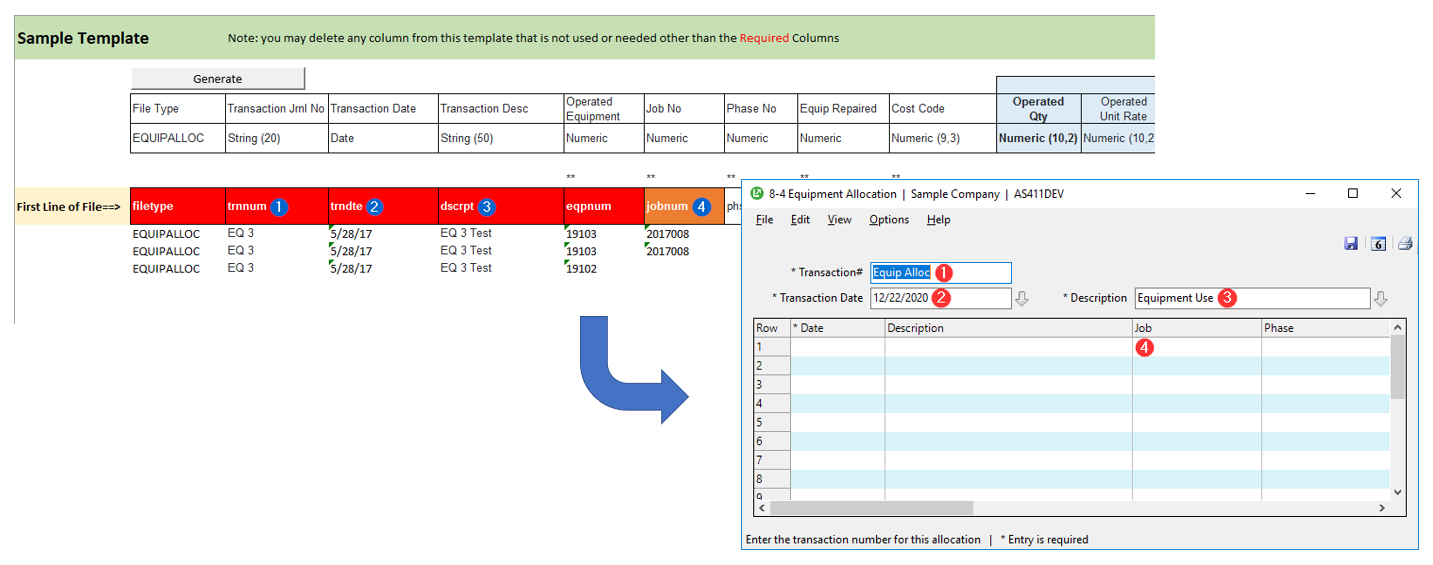Image resolution: width=1433 pixels, height=565 pixels.
Task: Click grid vertical scrollbar down arrow
Action: tap(1397, 492)
